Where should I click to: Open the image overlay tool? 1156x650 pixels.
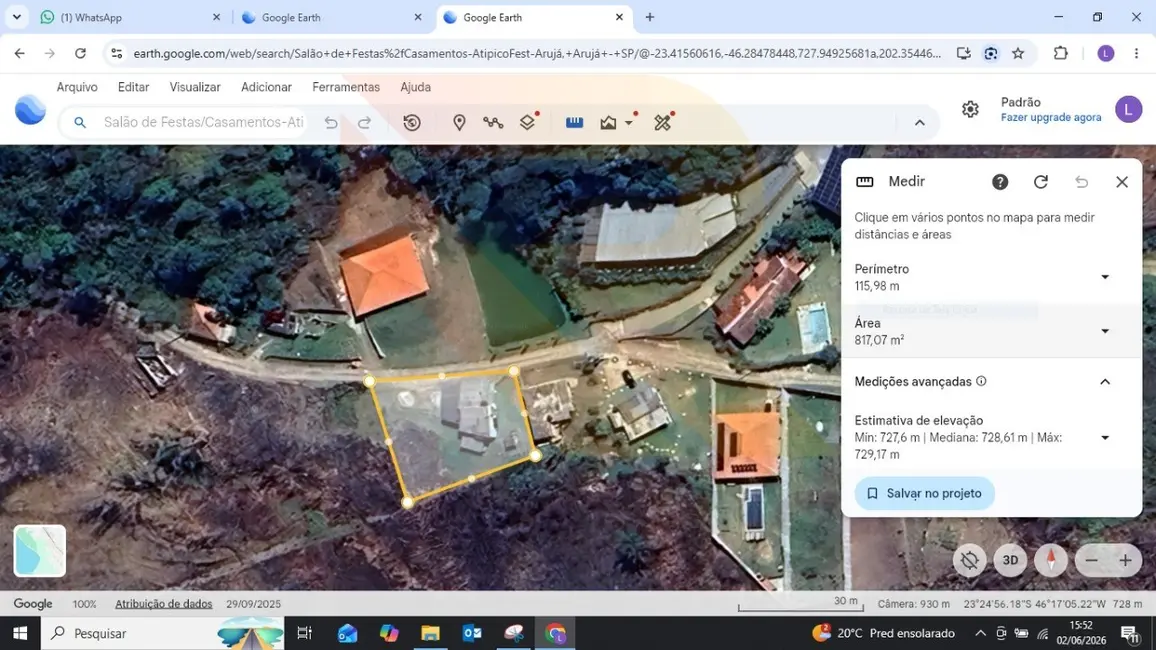pyautogui.click(x=608, y=122)
